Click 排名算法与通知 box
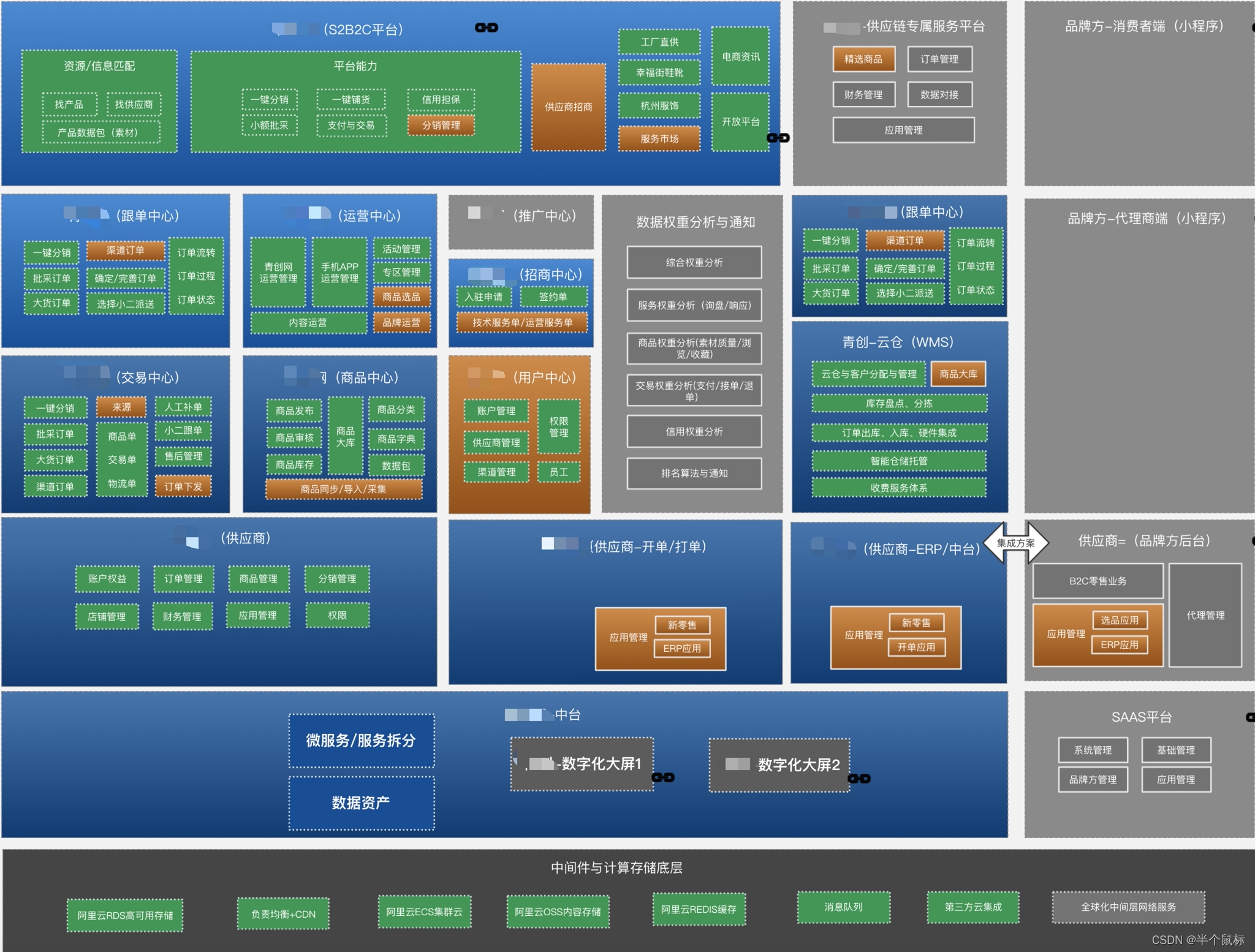 click(694, 474)
